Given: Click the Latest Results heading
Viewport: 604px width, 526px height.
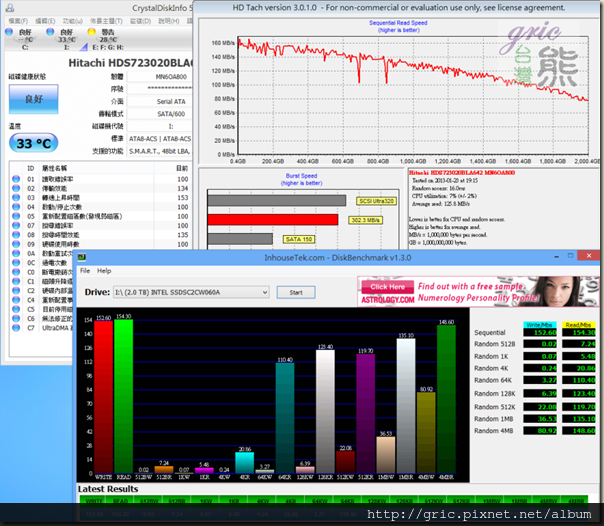Looking at the screenshot, I should (108, 489).
